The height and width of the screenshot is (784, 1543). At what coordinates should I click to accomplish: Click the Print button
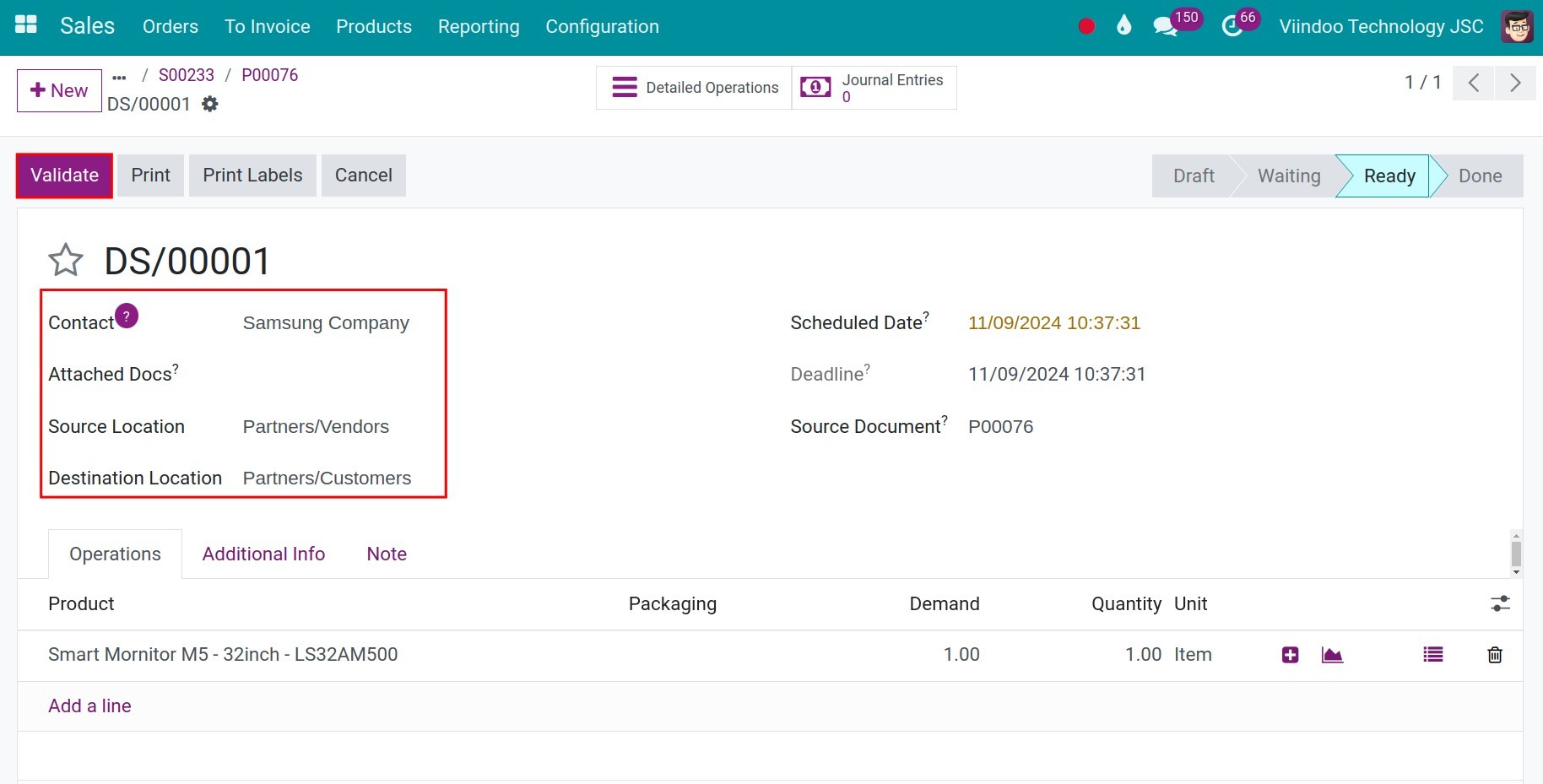[x=150, y=176]
